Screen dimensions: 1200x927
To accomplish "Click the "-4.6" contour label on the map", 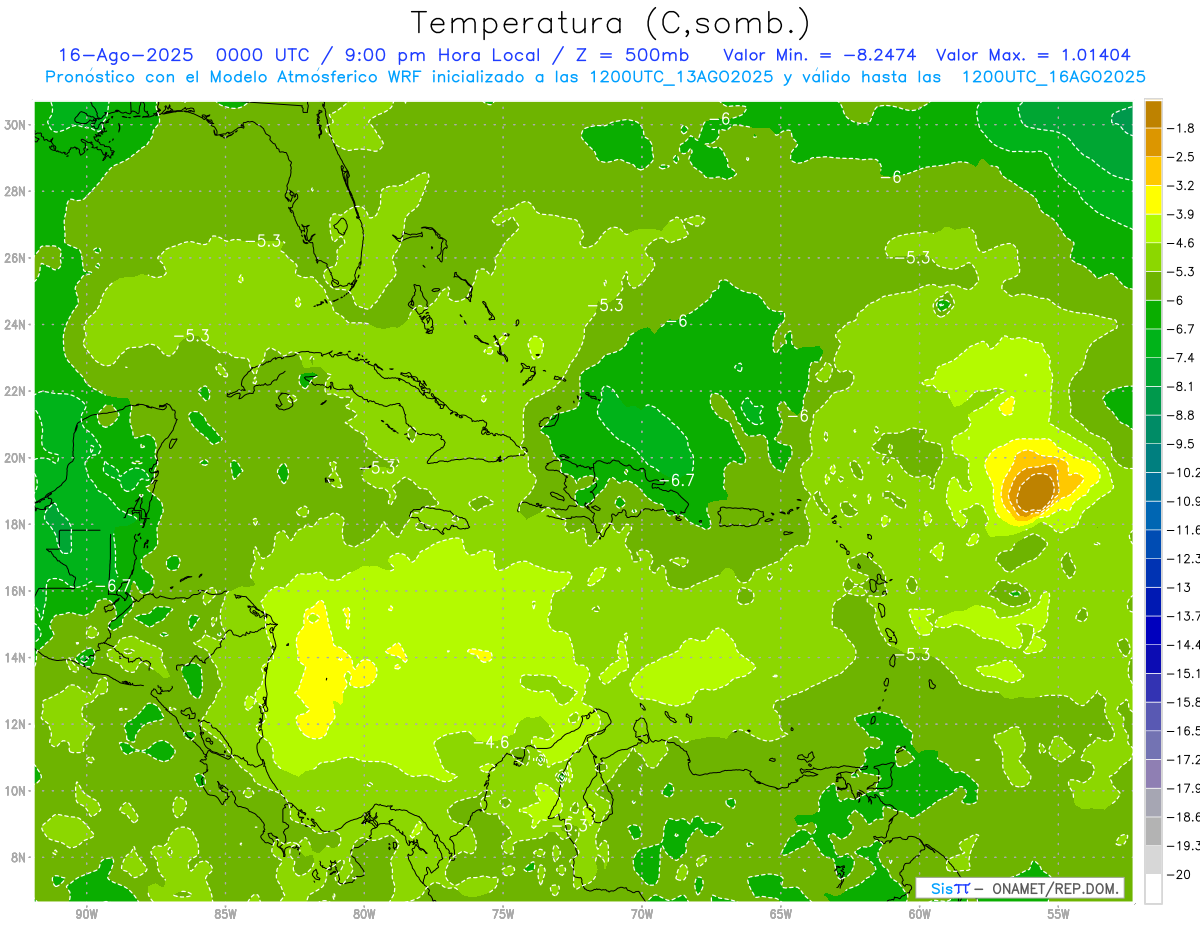I will tap(490, 742).
